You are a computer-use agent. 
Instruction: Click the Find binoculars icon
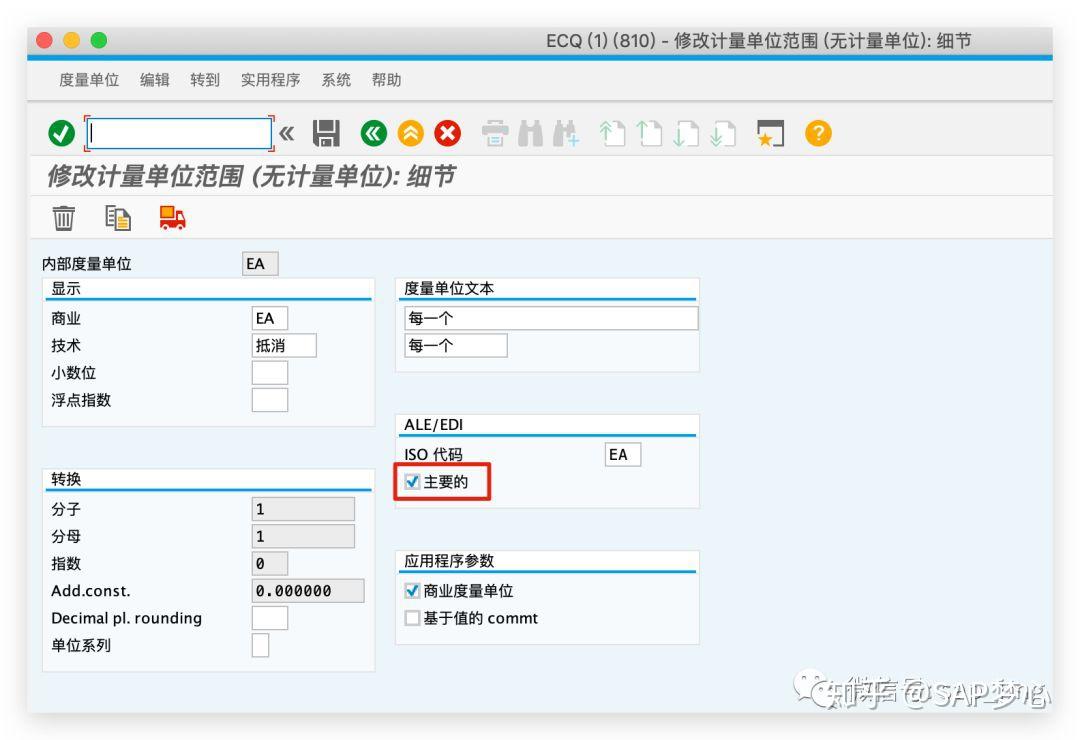530,133
